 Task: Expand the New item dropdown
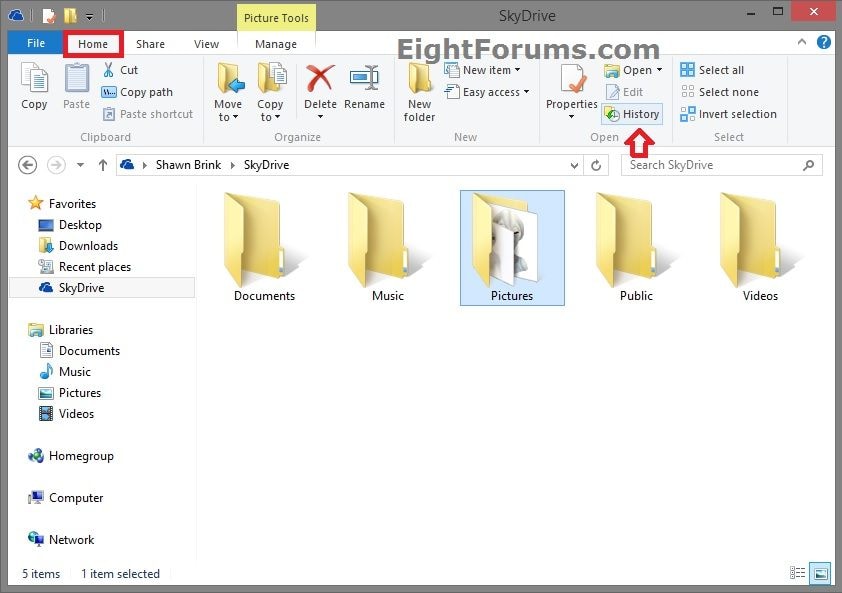click(518, 70)
